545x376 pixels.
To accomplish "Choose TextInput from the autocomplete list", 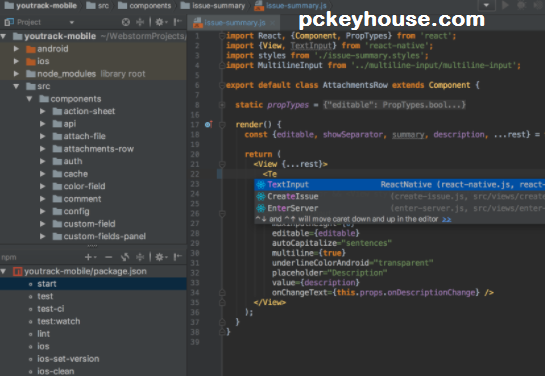I will click(400, 185).
